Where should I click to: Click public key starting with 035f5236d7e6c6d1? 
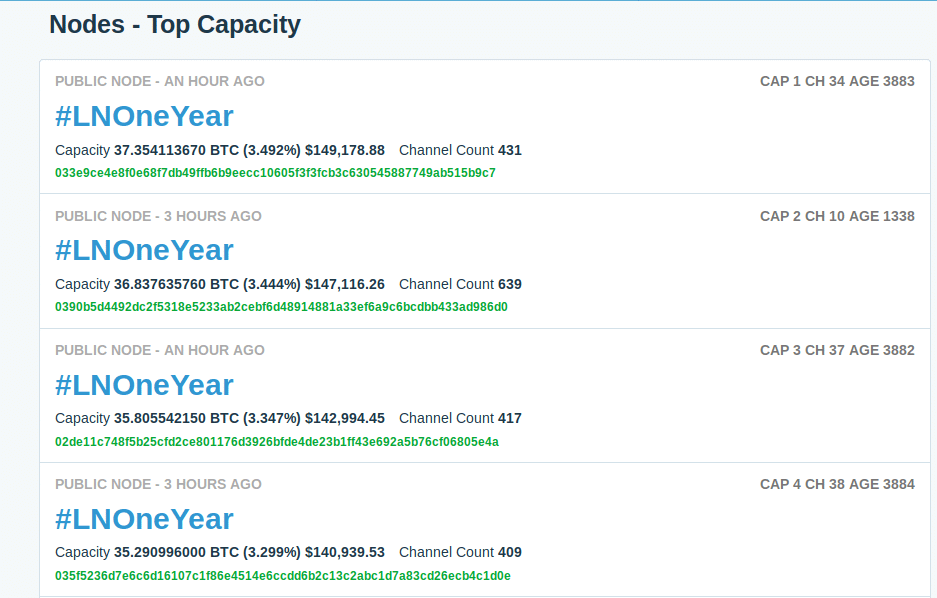[x=283, y=576]
